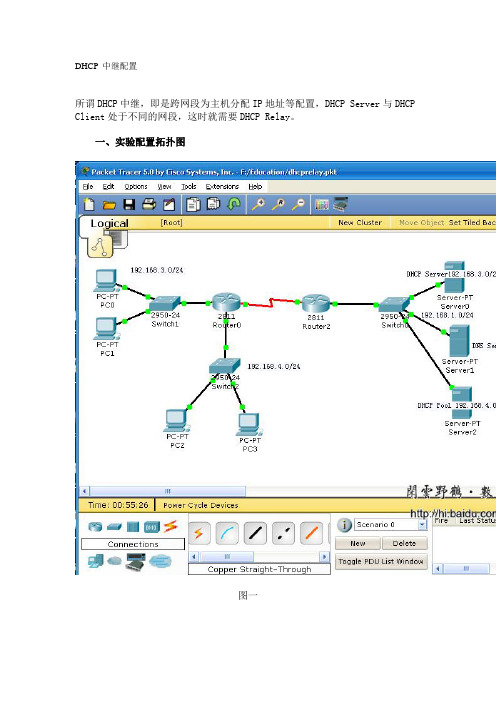This screenshot has width=496, height=702.
Task: Select the Hubs device category icon
Action: [133, 527]
